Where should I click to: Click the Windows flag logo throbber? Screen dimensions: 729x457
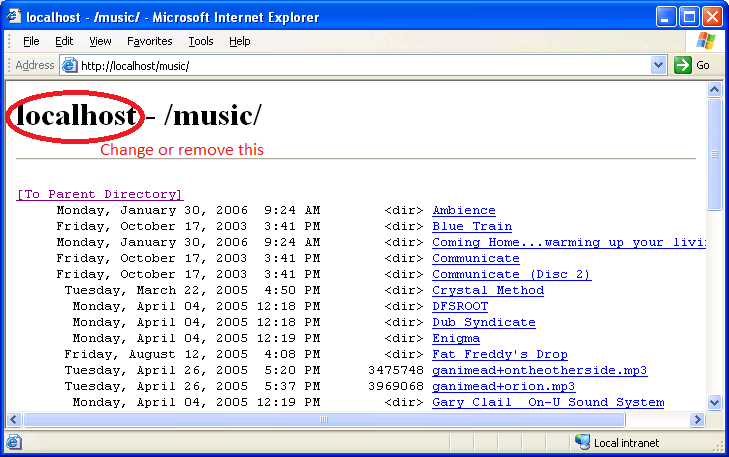click(706, 41)
